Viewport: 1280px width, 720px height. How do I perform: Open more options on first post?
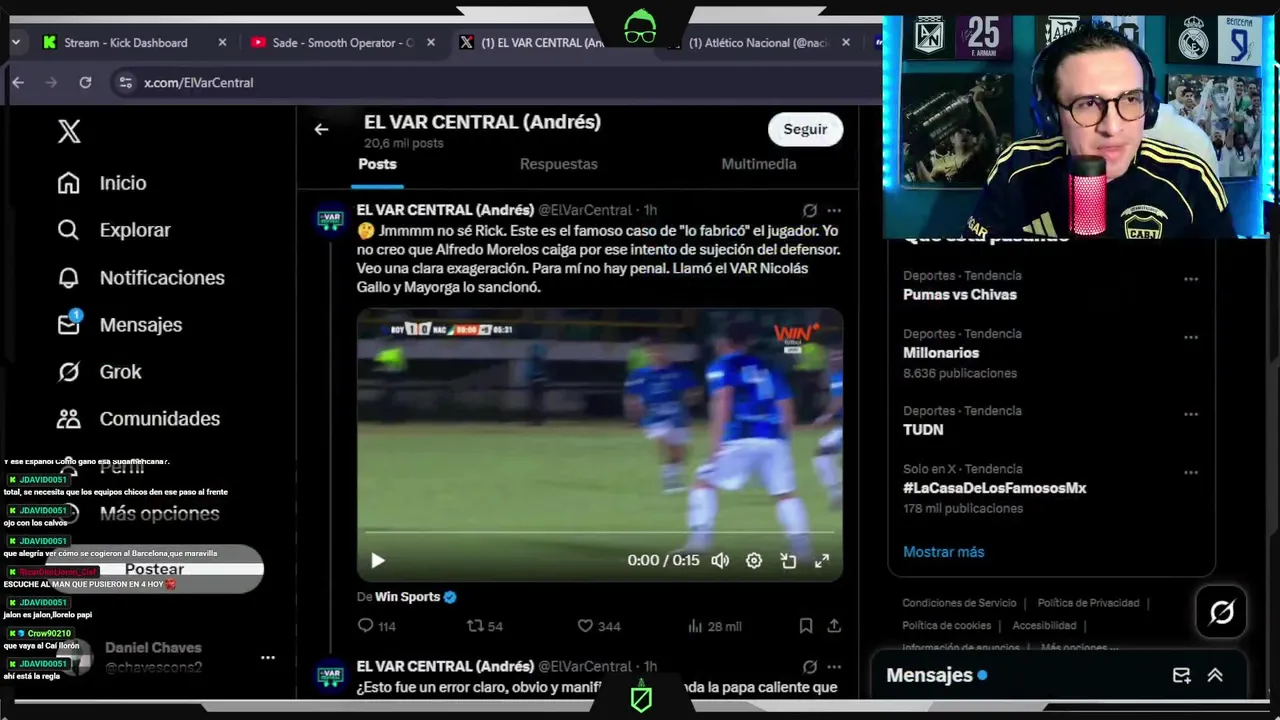click(x=834, y=210)
